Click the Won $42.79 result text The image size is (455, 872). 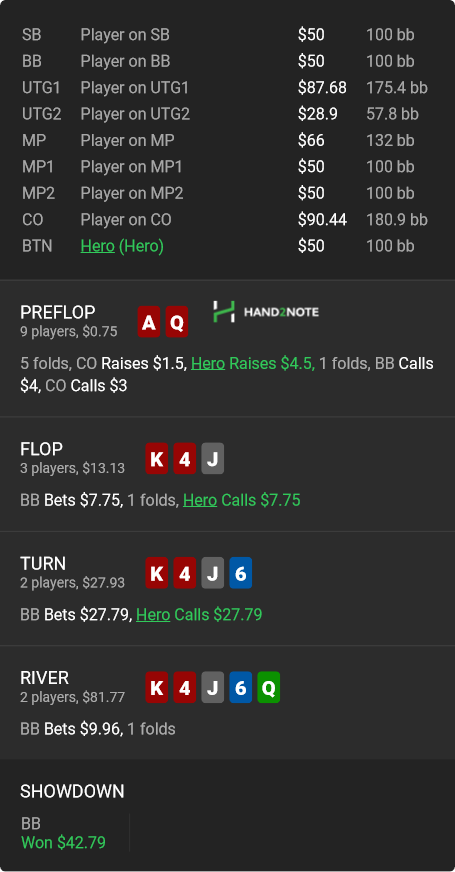tap(63, 843)
